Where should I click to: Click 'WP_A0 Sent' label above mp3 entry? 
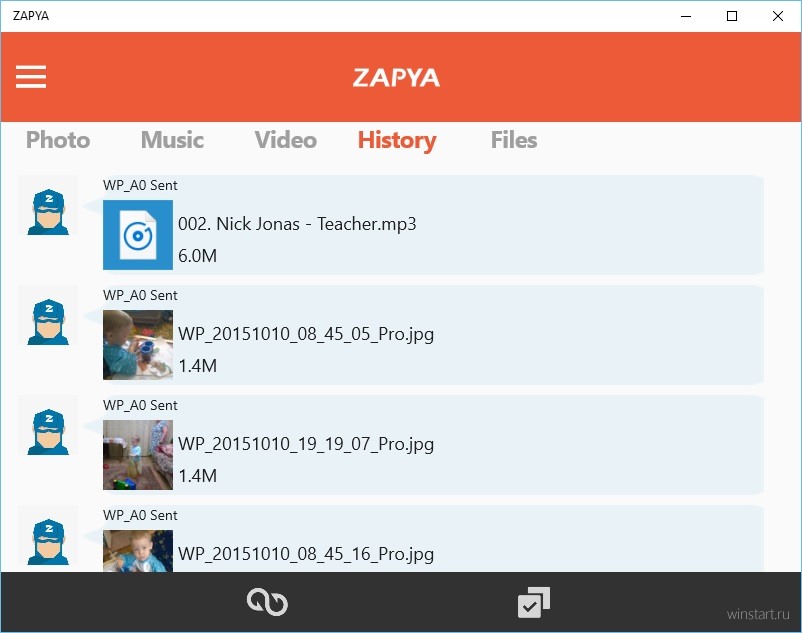coord(140,185)
